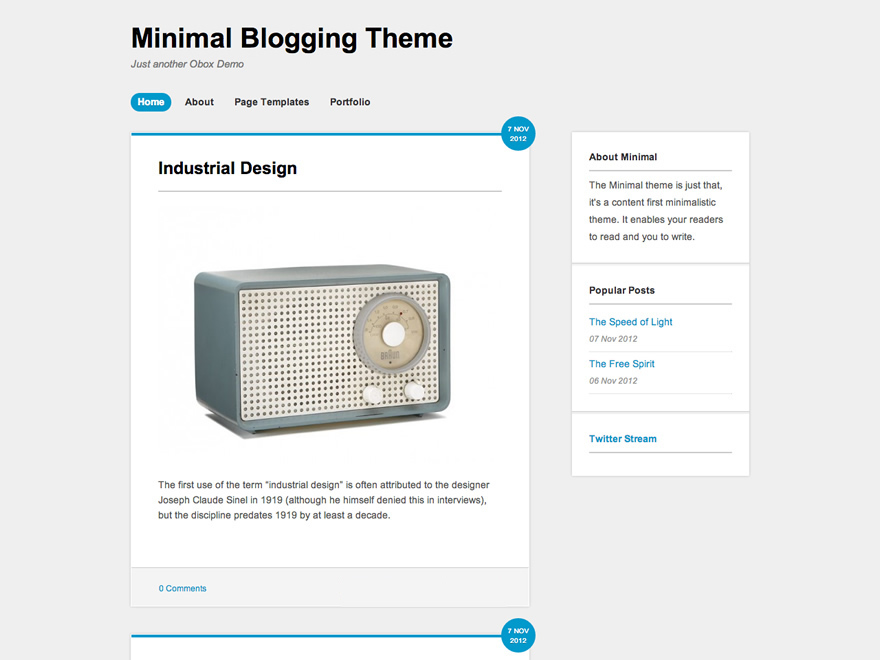This screenshot has width=880, height=660.
Task: Click the tagline Just another Obox Demo
Action: 187,64
